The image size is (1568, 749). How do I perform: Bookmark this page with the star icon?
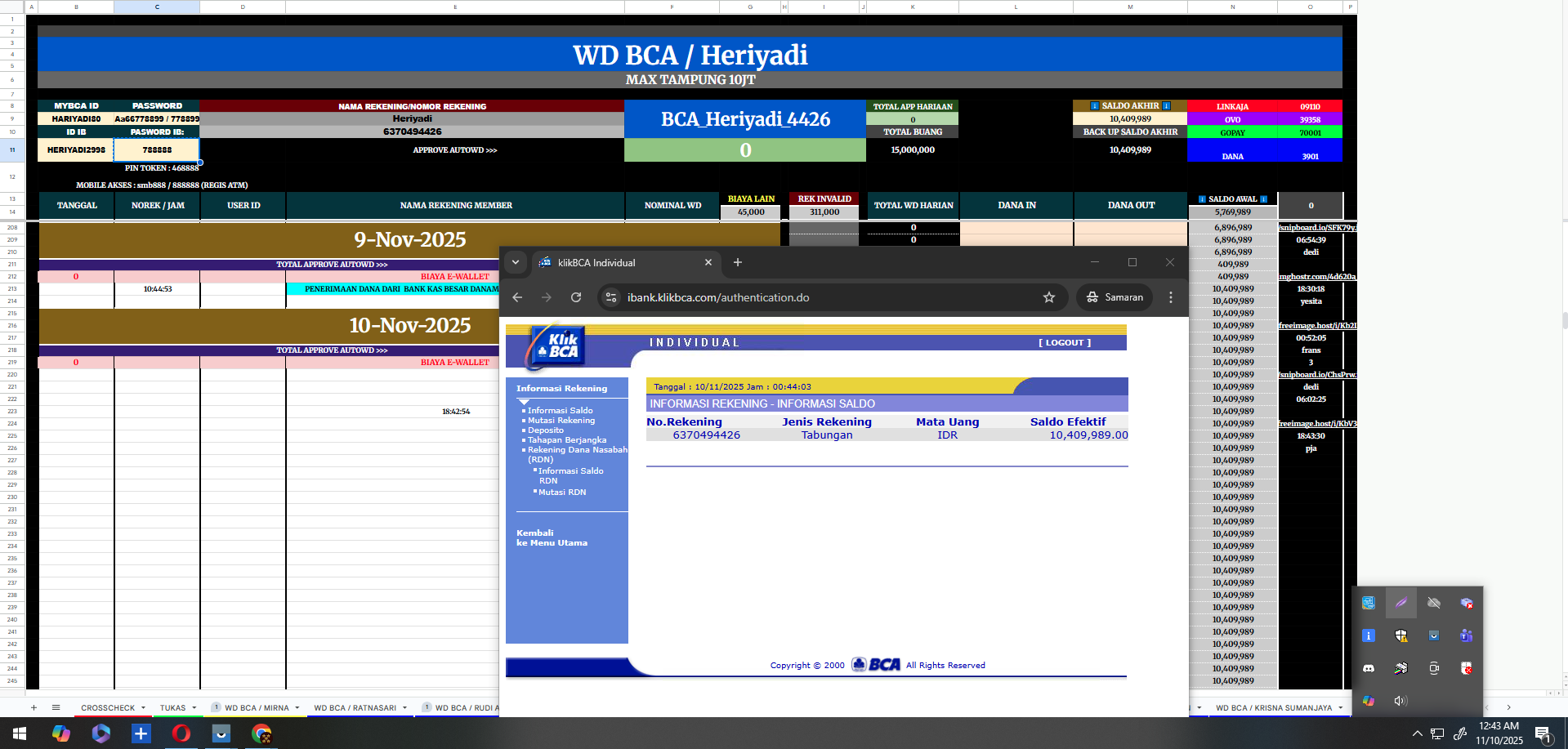click(x=1049, y=297)
